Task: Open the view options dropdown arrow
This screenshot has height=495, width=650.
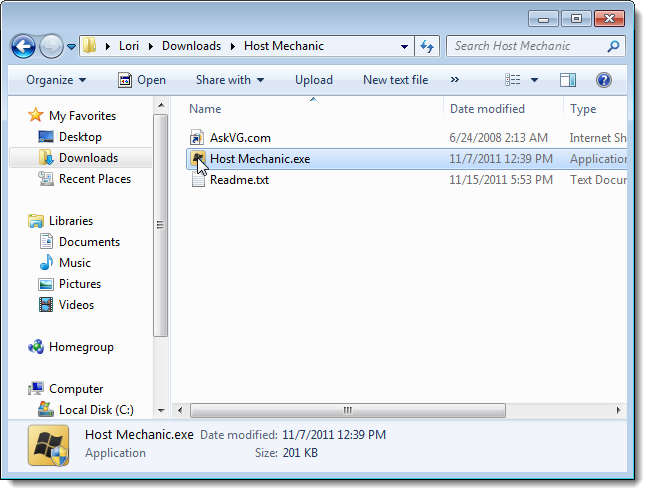Action: point(535,80)
